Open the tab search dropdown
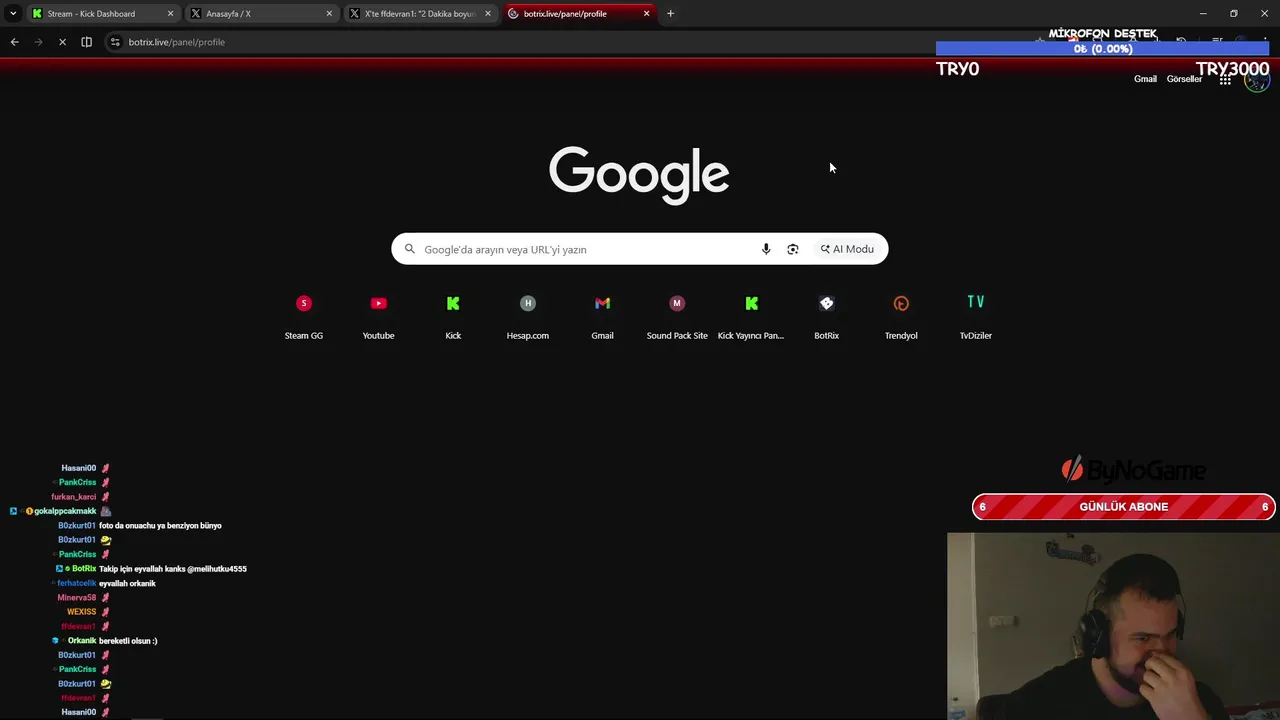 pos(13,14)
